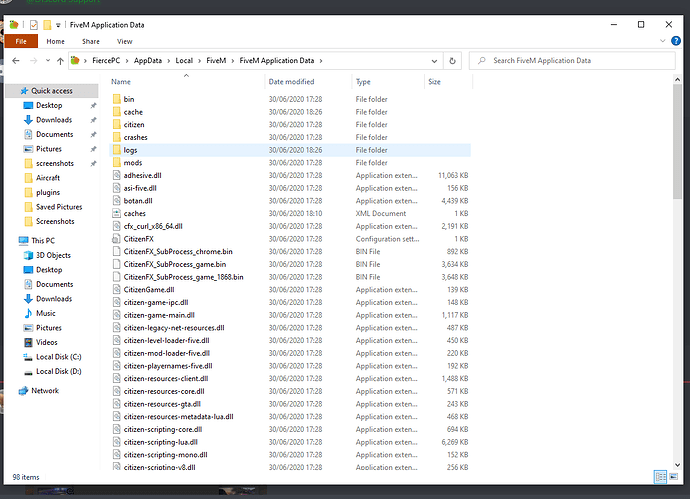This screenshot has width=690, height=499.
Task: Open the plugins folder in sidebar
Action: coord(48,192)
